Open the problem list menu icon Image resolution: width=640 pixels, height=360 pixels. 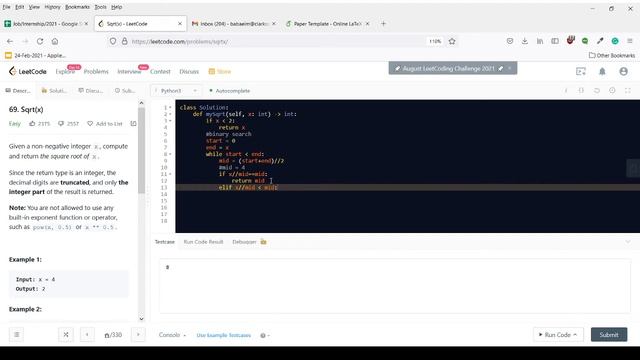point(17,335)
